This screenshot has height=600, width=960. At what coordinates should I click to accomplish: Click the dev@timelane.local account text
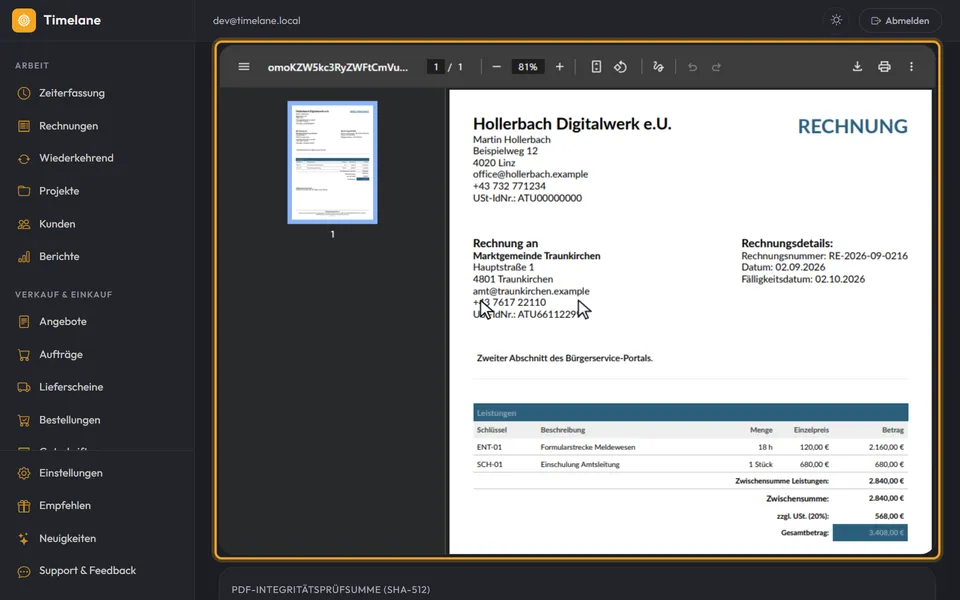coord(257,20)
